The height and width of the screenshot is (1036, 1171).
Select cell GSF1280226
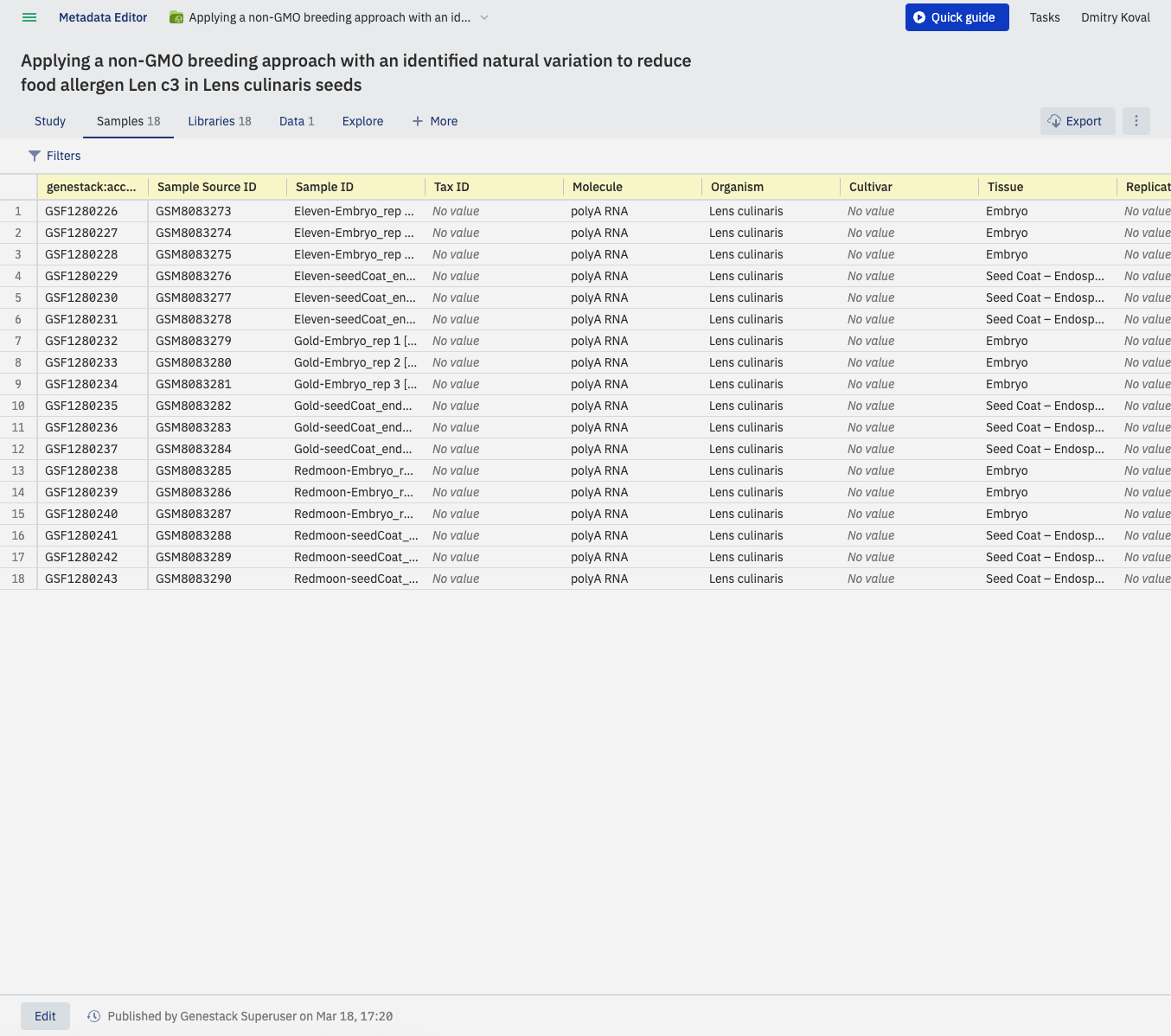93,211
